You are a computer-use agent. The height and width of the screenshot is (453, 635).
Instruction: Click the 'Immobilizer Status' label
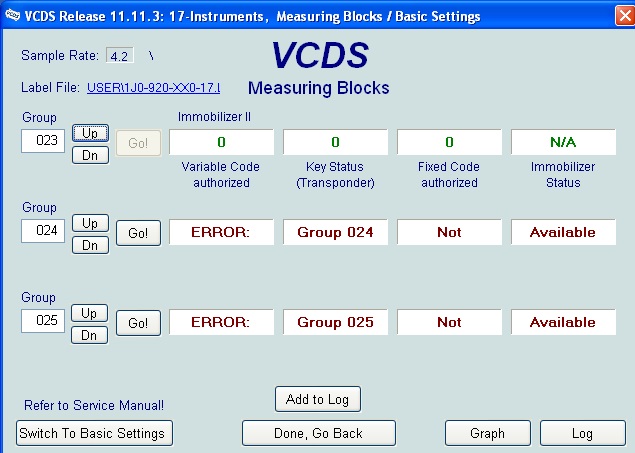point(563,174)
